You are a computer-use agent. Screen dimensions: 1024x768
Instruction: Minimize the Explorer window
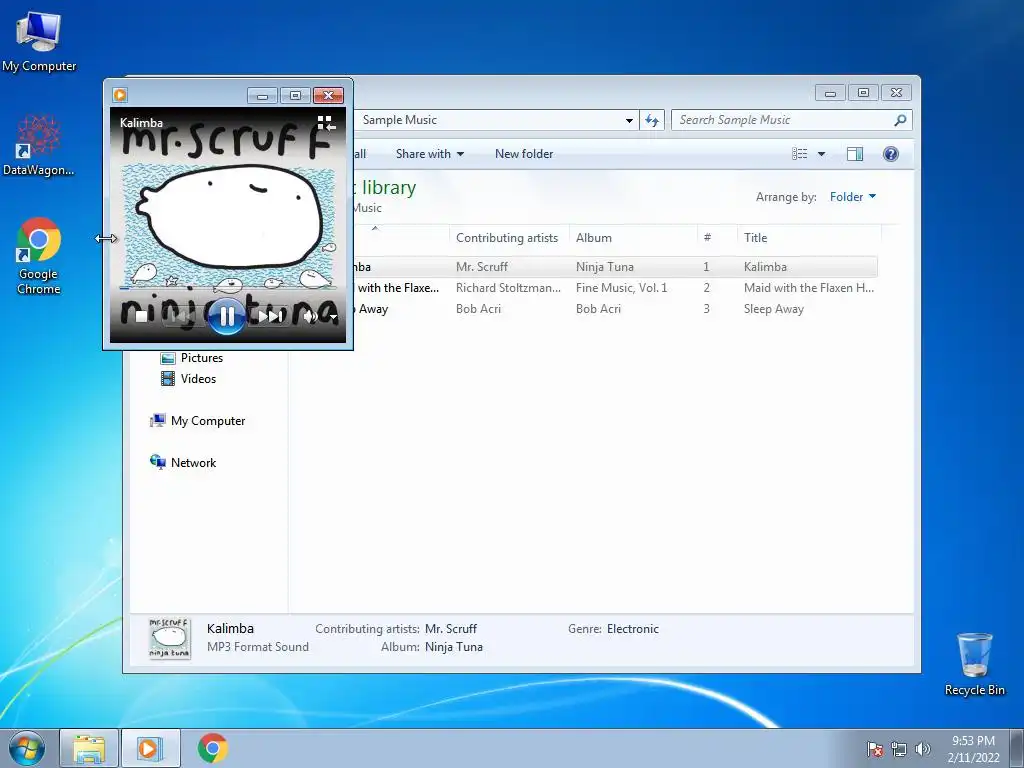pos(830,93)
